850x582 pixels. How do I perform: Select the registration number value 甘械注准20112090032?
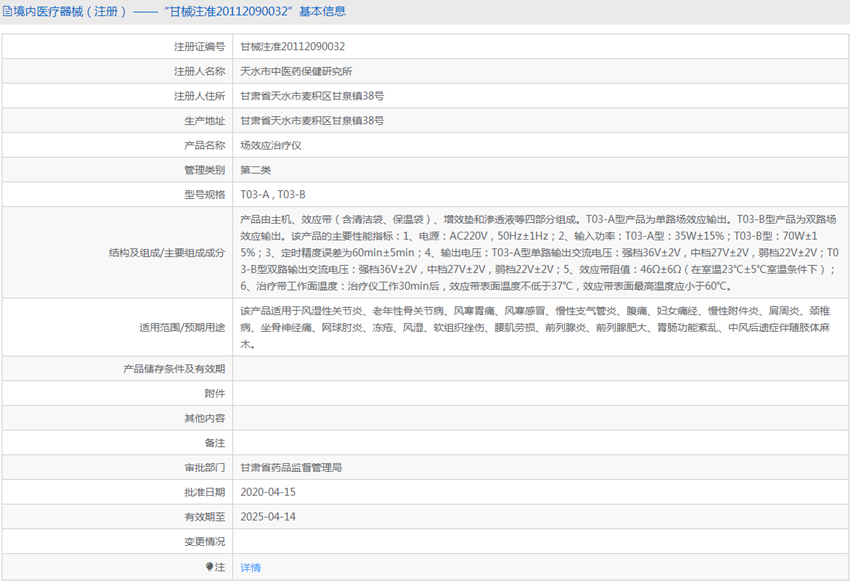(293, 47)
